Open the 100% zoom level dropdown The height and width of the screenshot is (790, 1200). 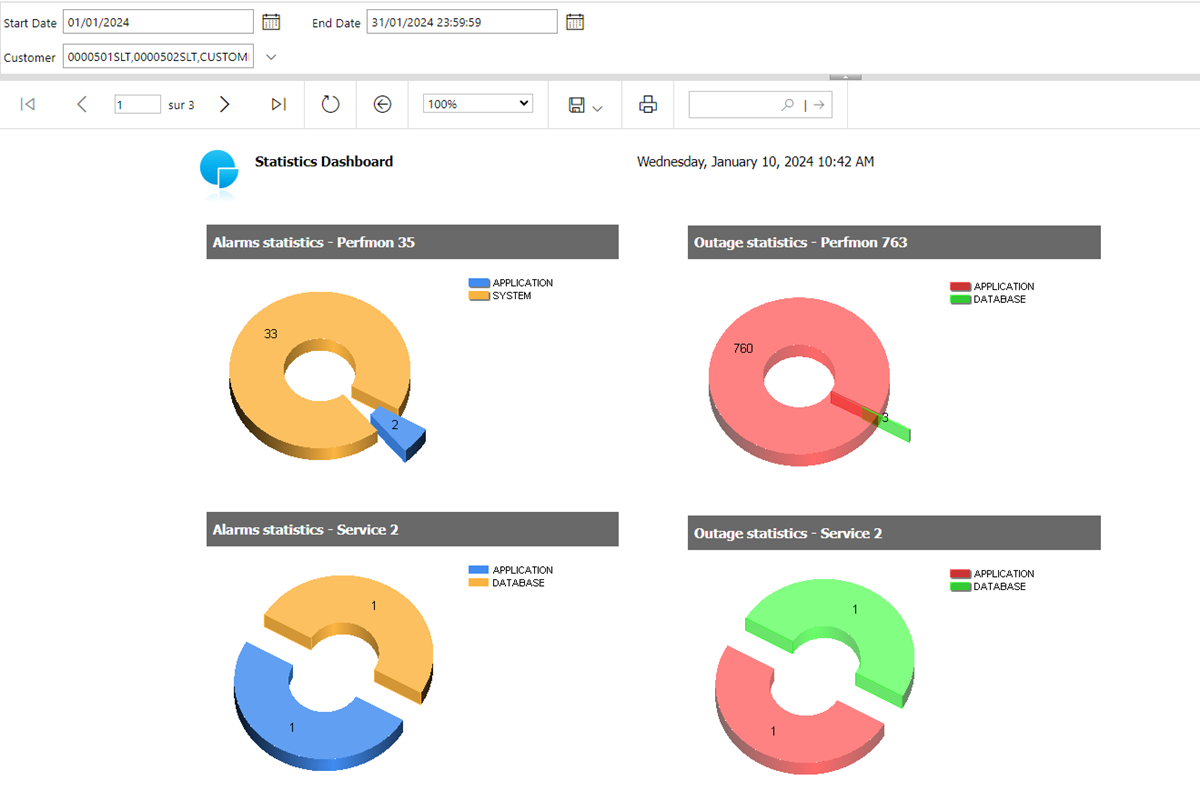point(478,104)
